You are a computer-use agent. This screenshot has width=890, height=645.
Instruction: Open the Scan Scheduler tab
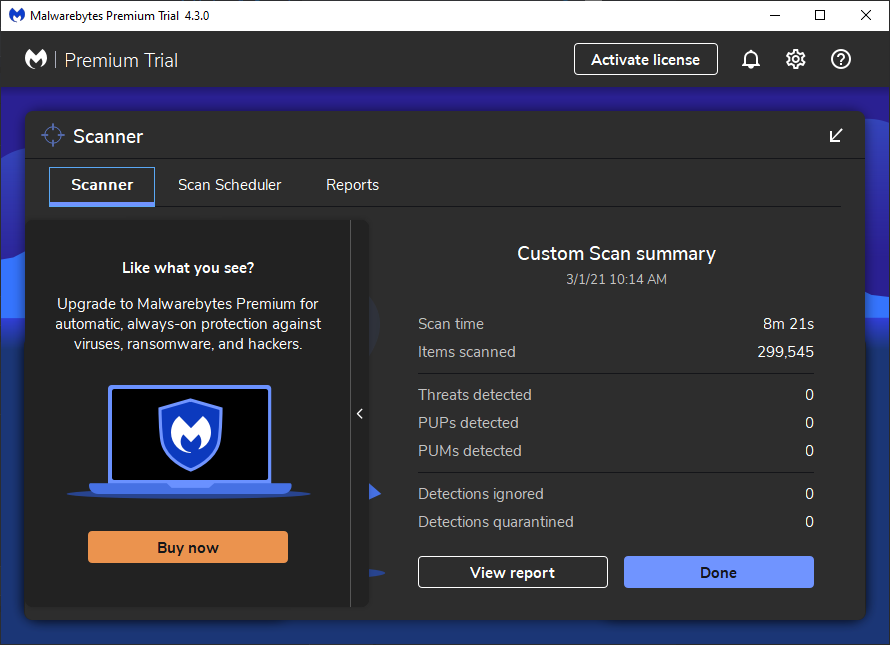(x=229, y=185)
